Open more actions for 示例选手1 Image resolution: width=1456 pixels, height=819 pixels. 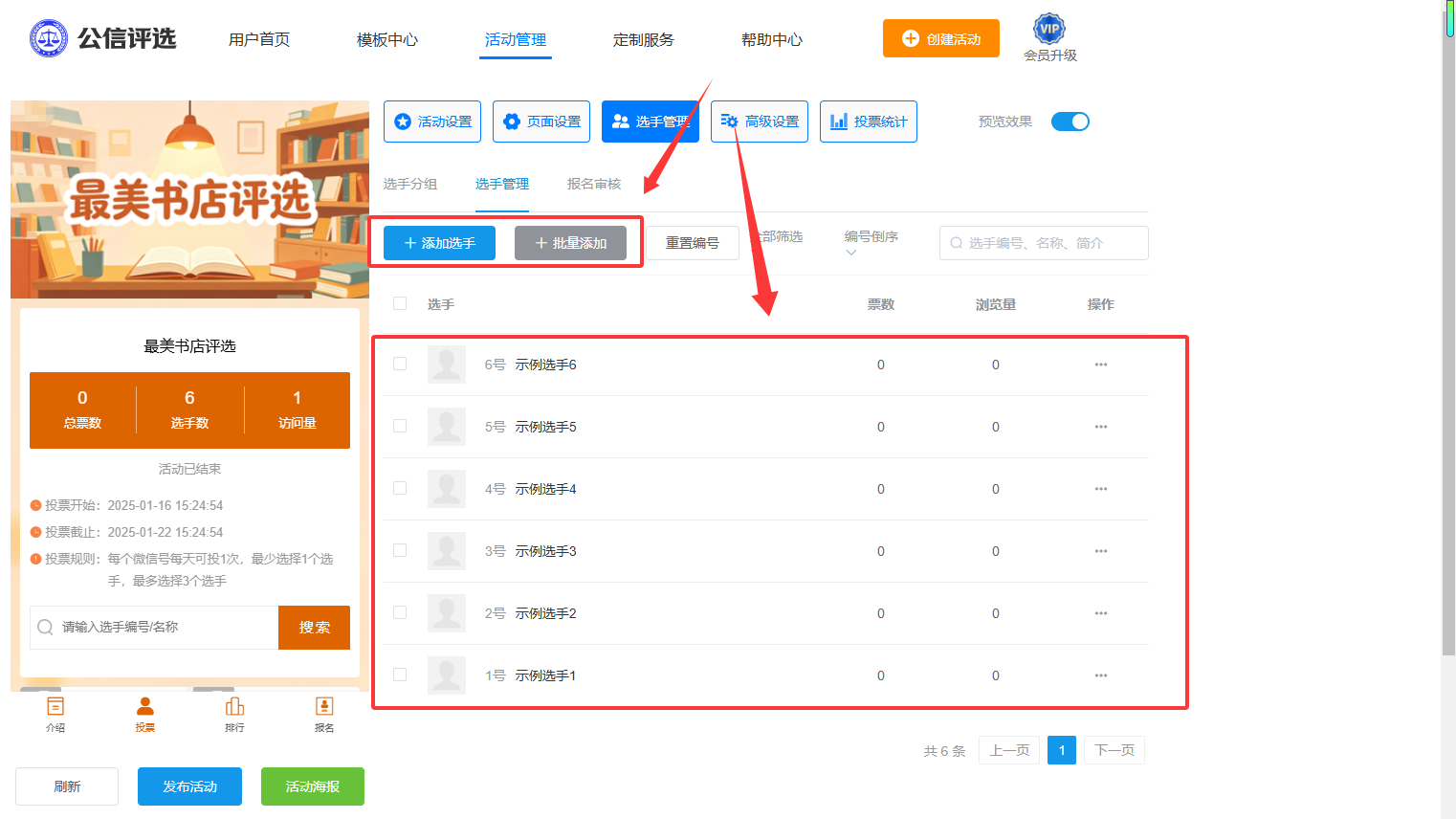(x=1101, y=675)
